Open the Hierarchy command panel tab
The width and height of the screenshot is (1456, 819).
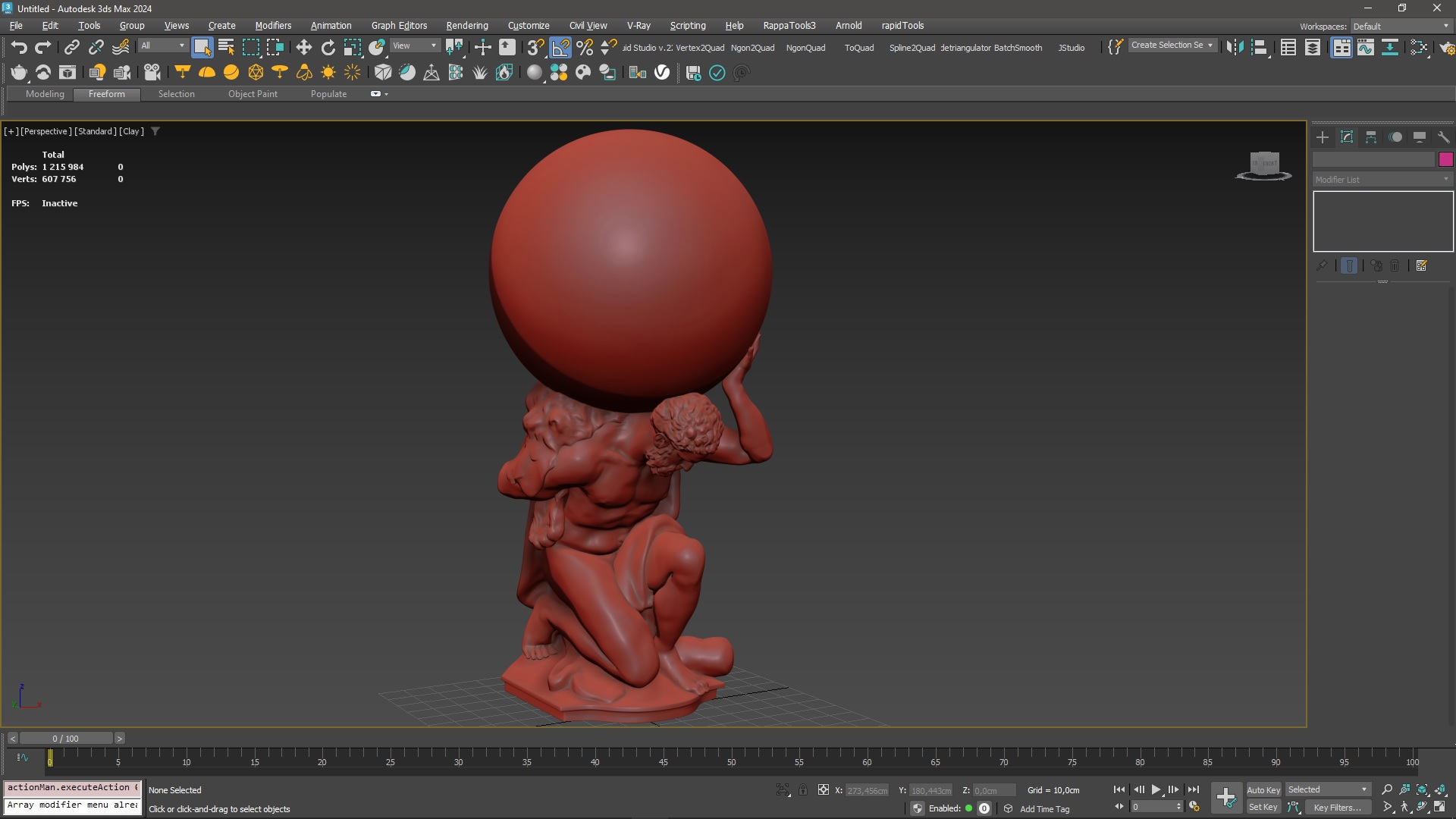click(x=1371, y=137)
